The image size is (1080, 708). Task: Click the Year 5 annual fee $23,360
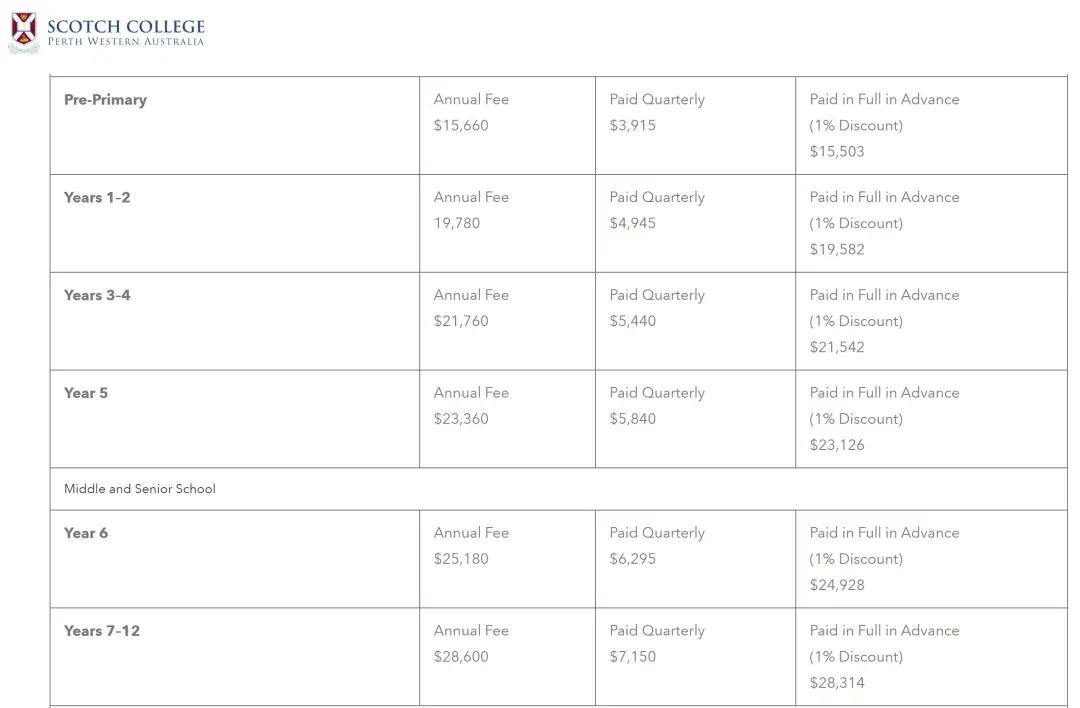461,419
